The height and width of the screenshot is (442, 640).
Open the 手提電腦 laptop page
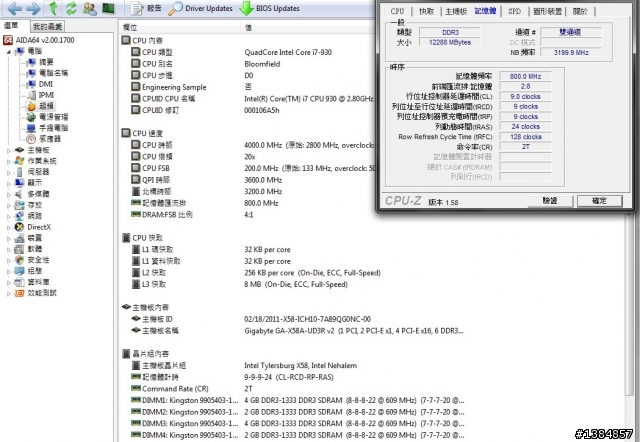tap(47, 128)
